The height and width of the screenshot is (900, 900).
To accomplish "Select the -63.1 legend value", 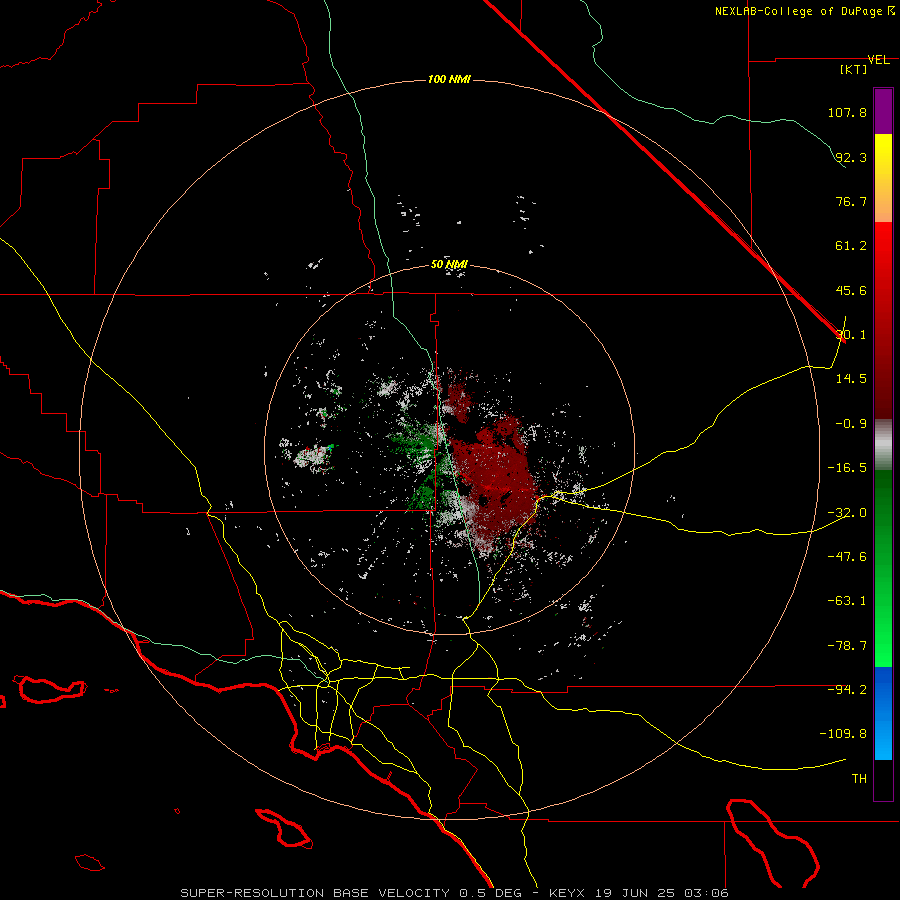I will coord(847,601).
